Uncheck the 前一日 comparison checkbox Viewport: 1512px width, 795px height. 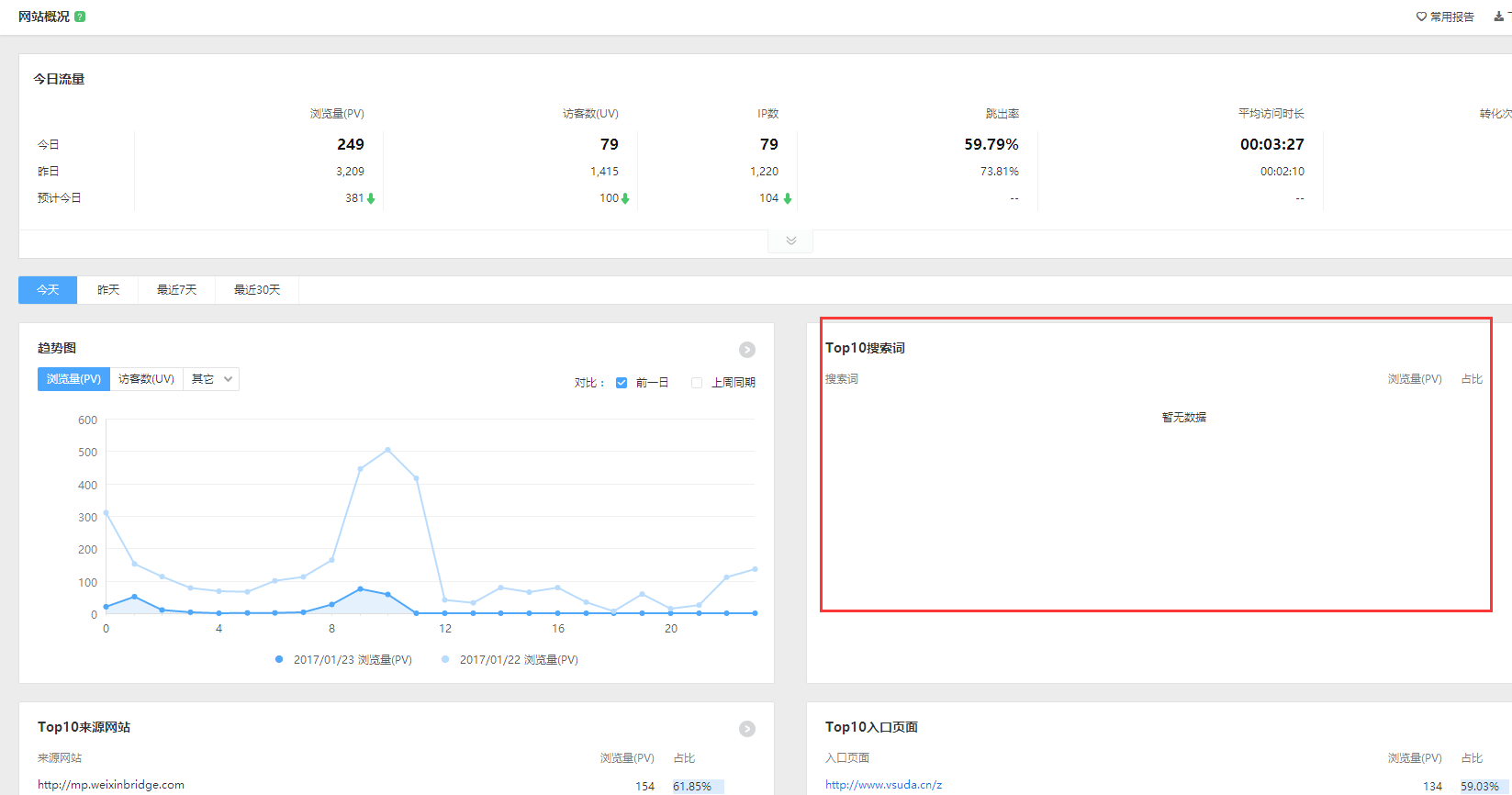[x=622, y=383]
